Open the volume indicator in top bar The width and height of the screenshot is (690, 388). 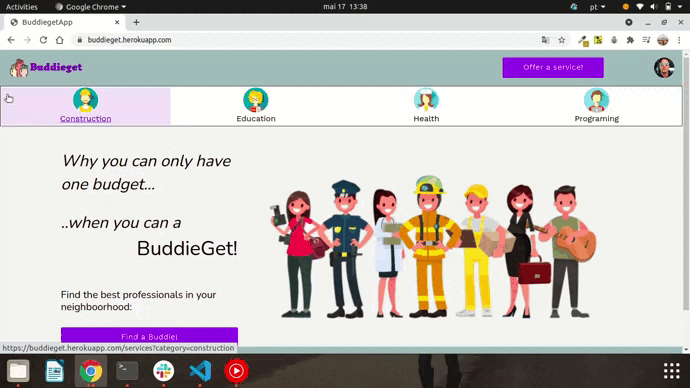(x=654, y=7)
